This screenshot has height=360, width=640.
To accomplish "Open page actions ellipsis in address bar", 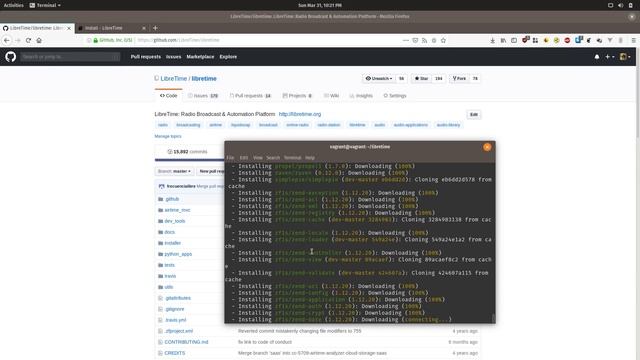I will click(405, 40).
